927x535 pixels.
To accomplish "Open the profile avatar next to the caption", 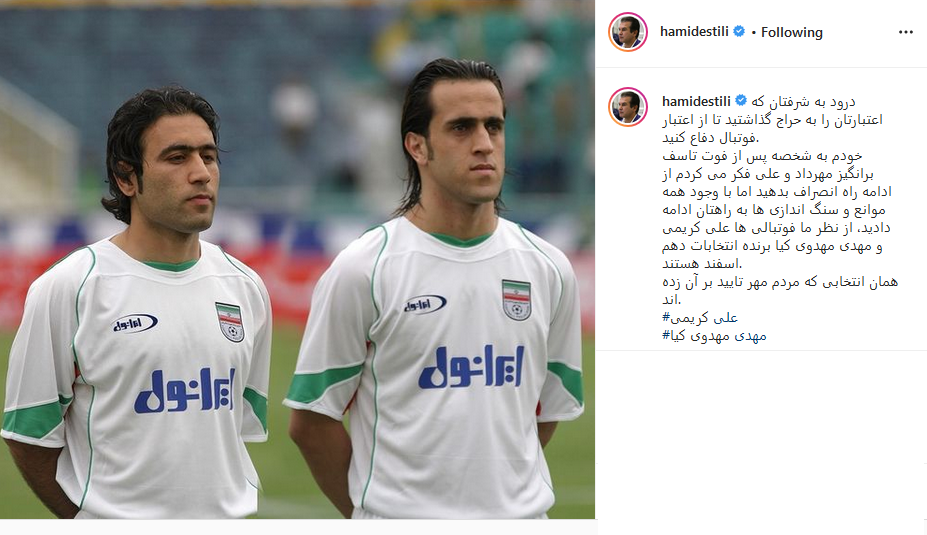I will (628, 107).
